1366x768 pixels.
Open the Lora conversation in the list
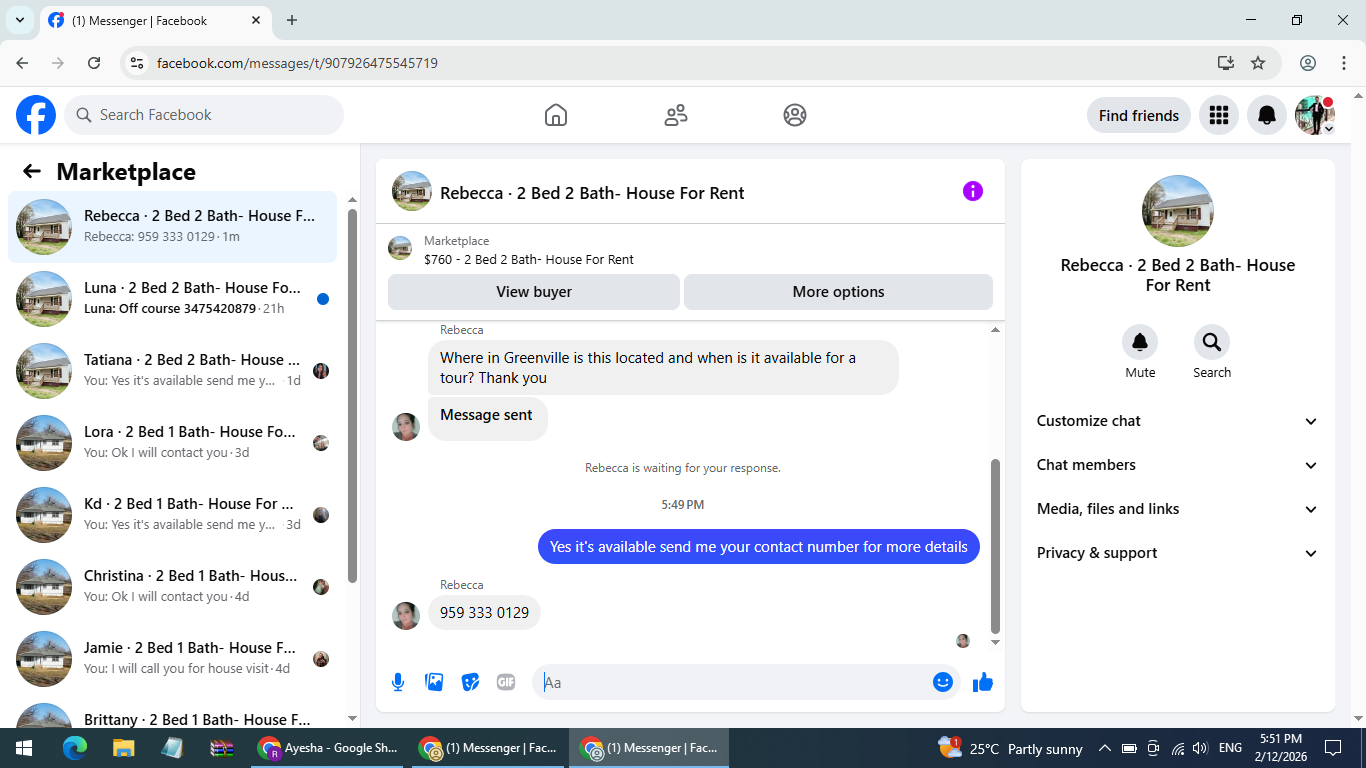172,443
